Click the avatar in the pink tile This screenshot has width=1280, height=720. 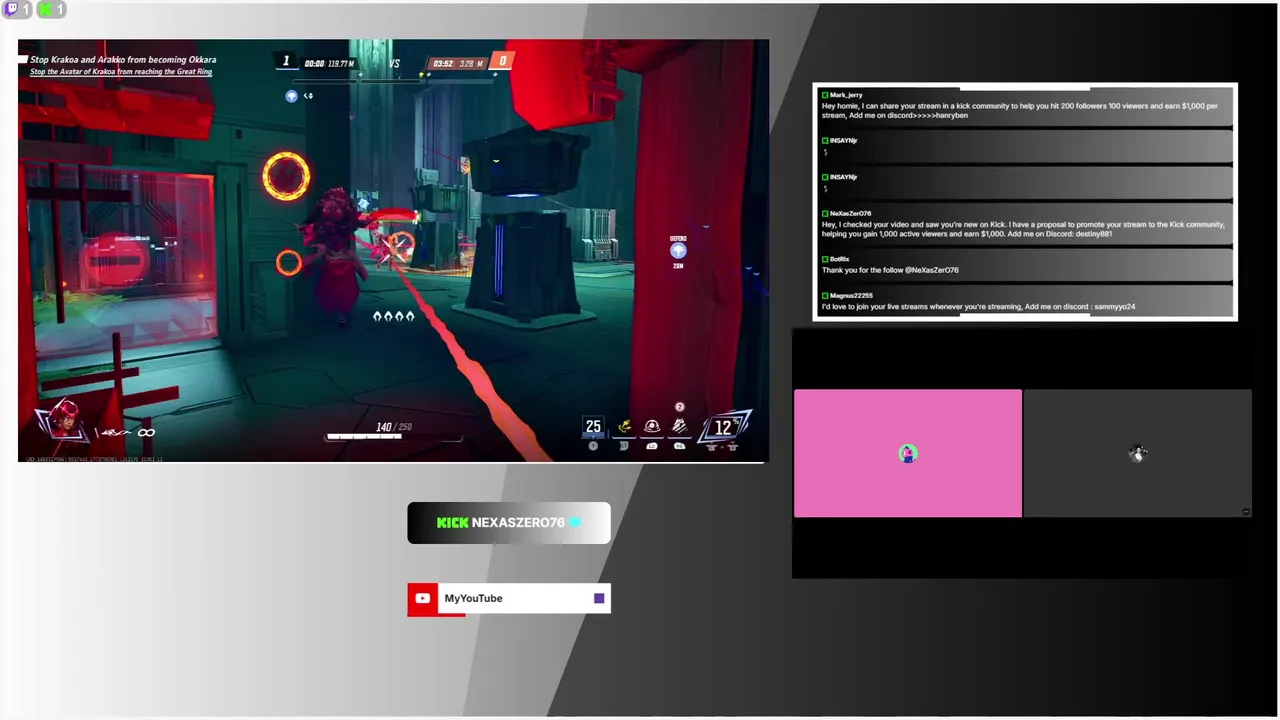click(x=907, y=454)
